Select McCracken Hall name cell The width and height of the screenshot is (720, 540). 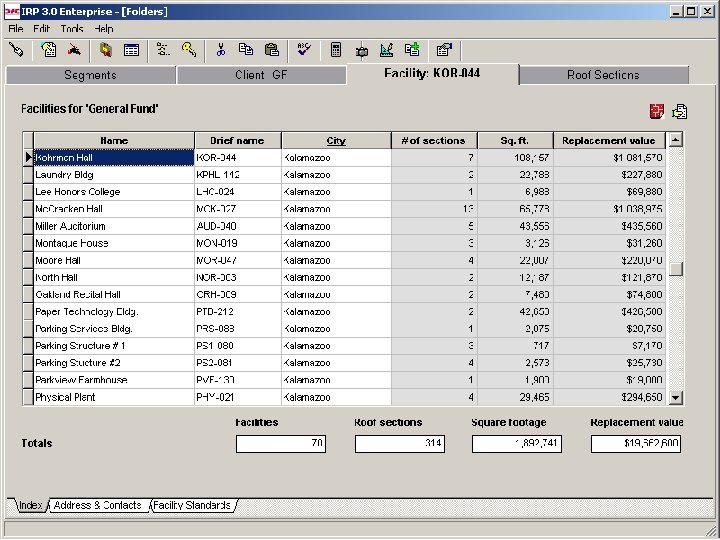click(x=114, y=209)
